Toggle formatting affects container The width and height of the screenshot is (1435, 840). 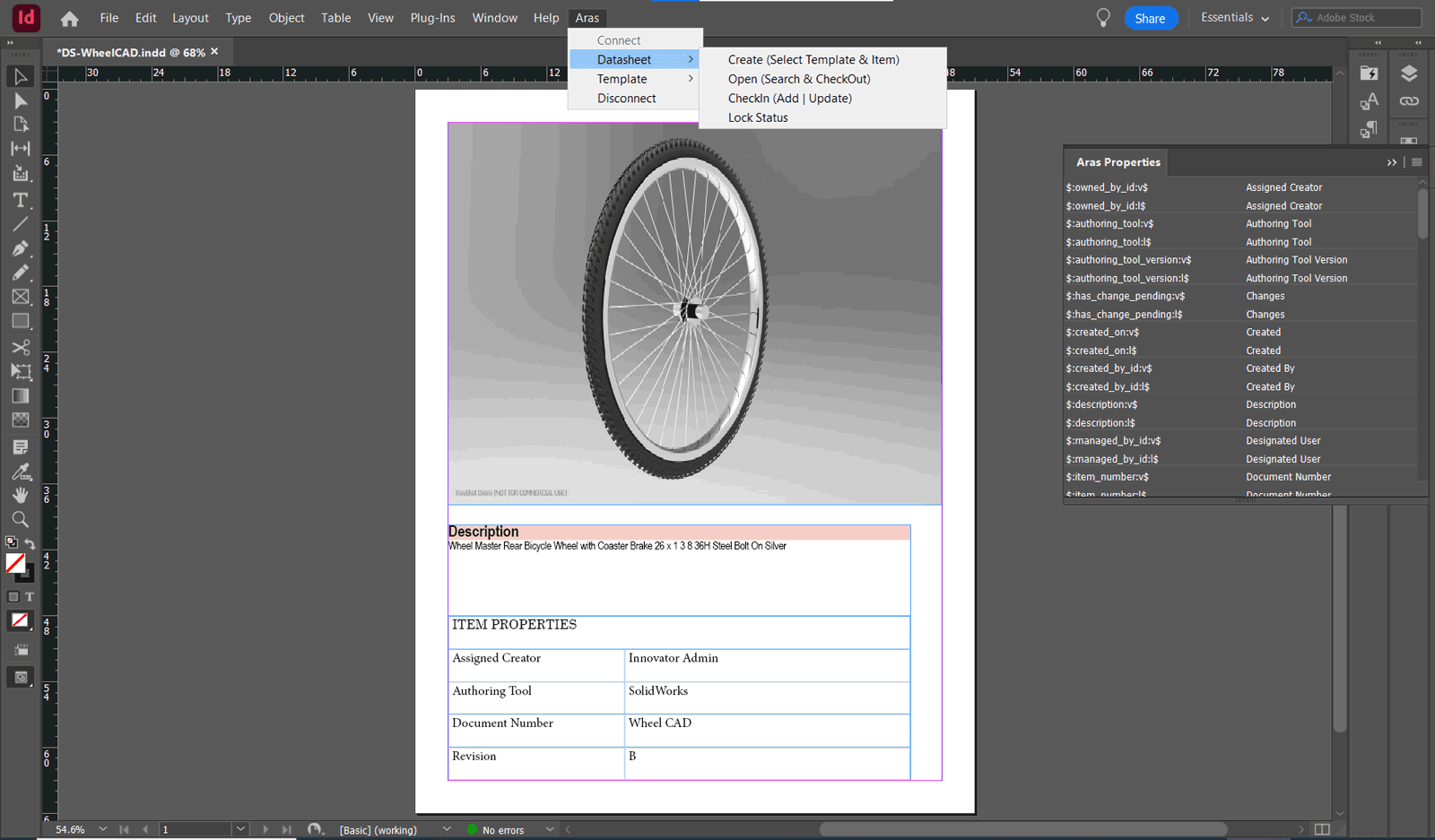13,596
